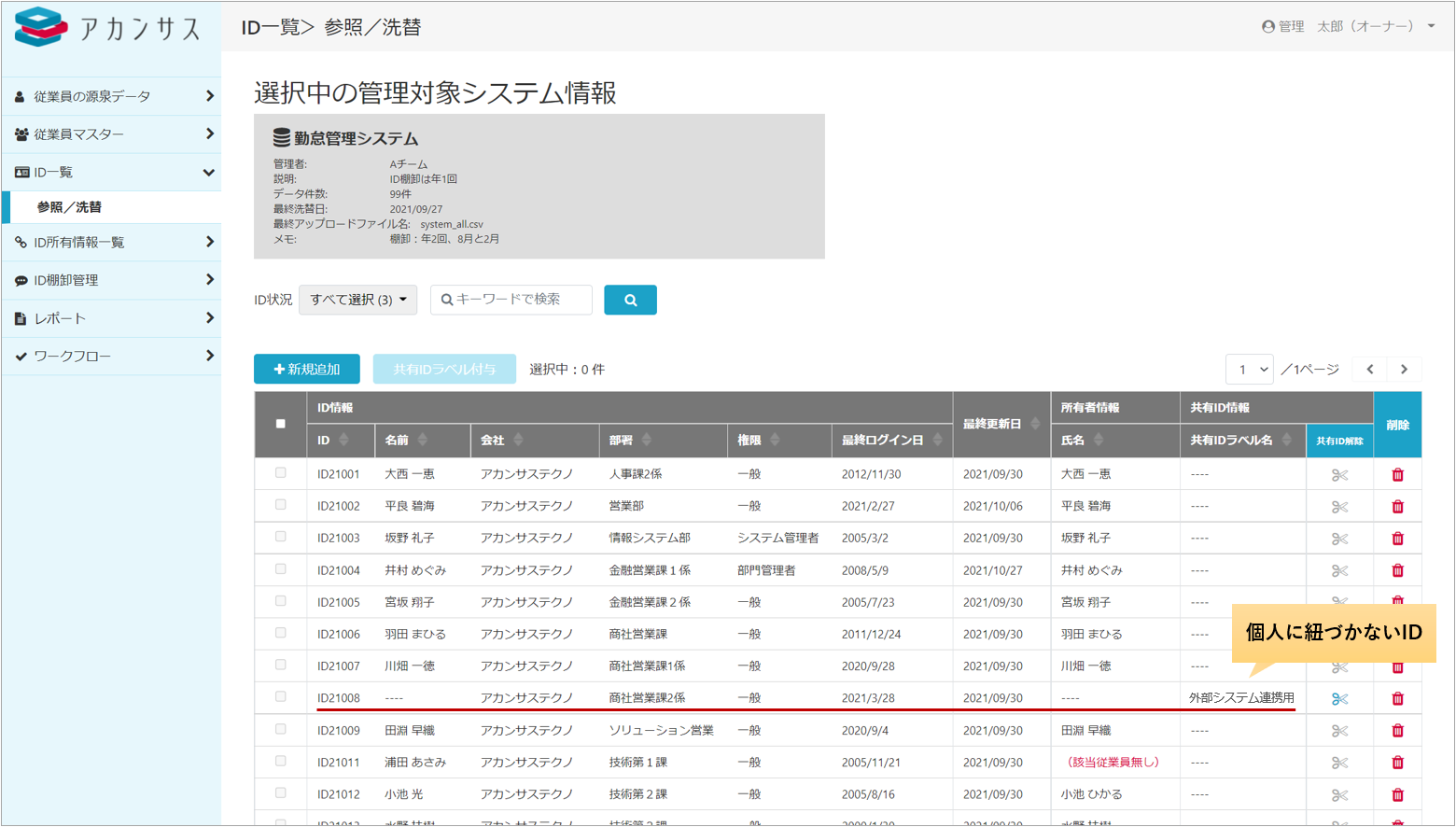
Task: Click trash icon for ID21012 row
Action: coord(1397,795)
